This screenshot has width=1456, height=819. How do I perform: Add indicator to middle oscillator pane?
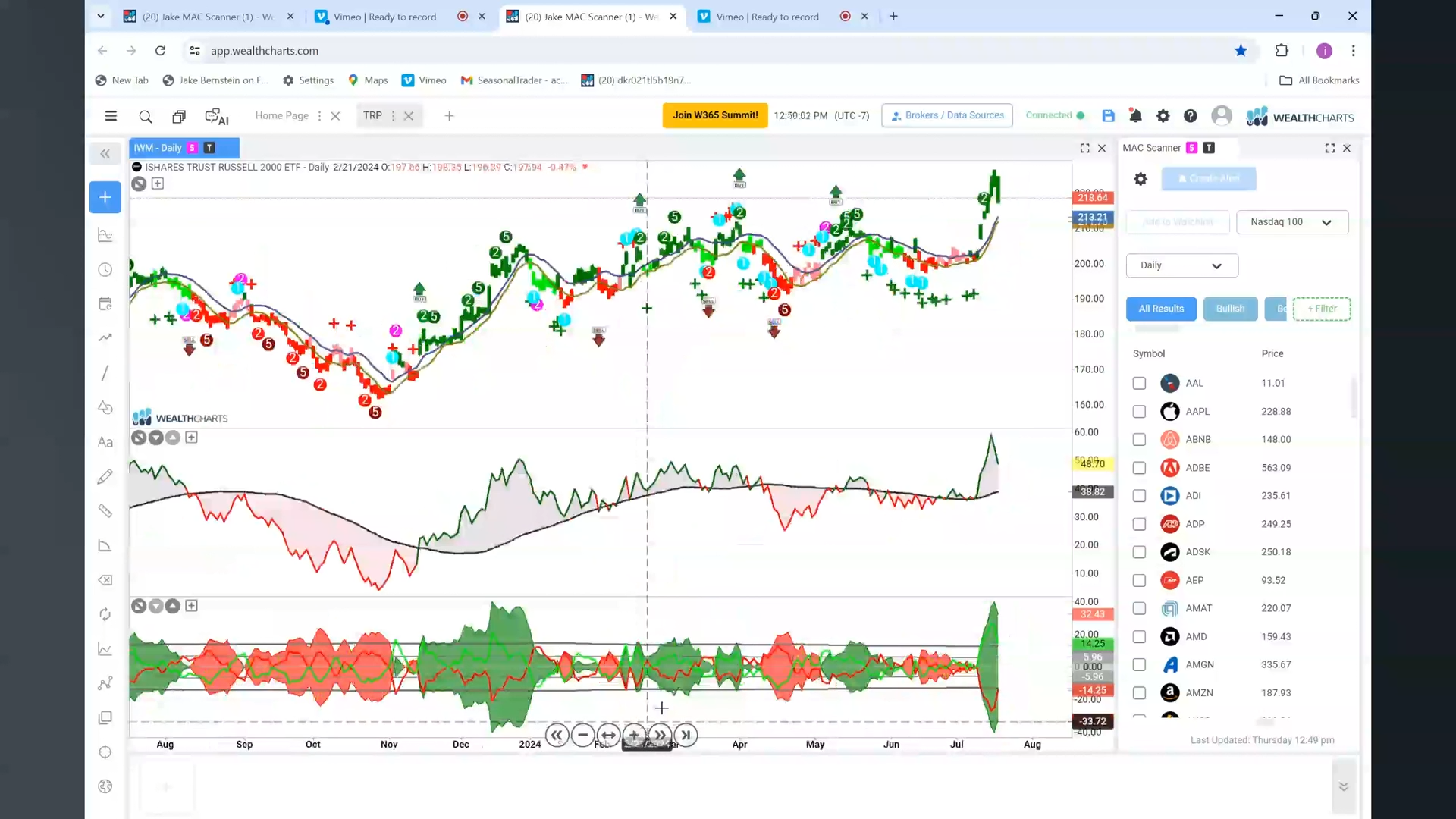click(191, 438)
